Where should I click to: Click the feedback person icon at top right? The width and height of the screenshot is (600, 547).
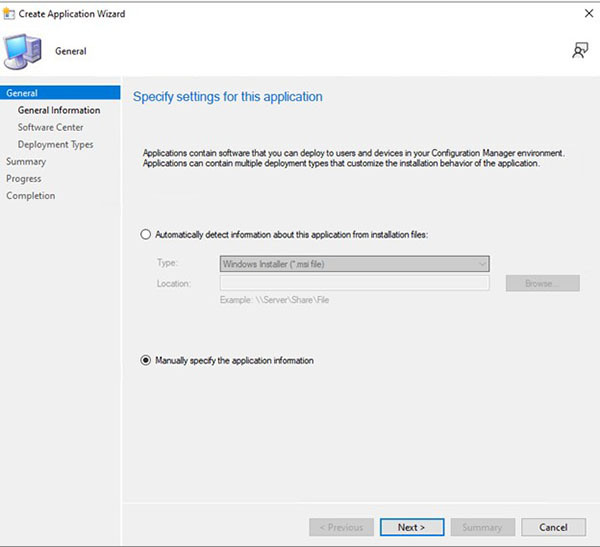(579, 51)
